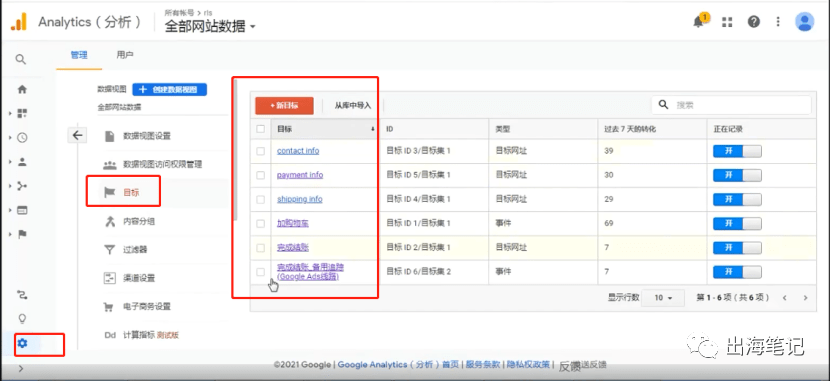Click the 从库中导入 button
The image size is (831, 382).
[x=352, y=105]
